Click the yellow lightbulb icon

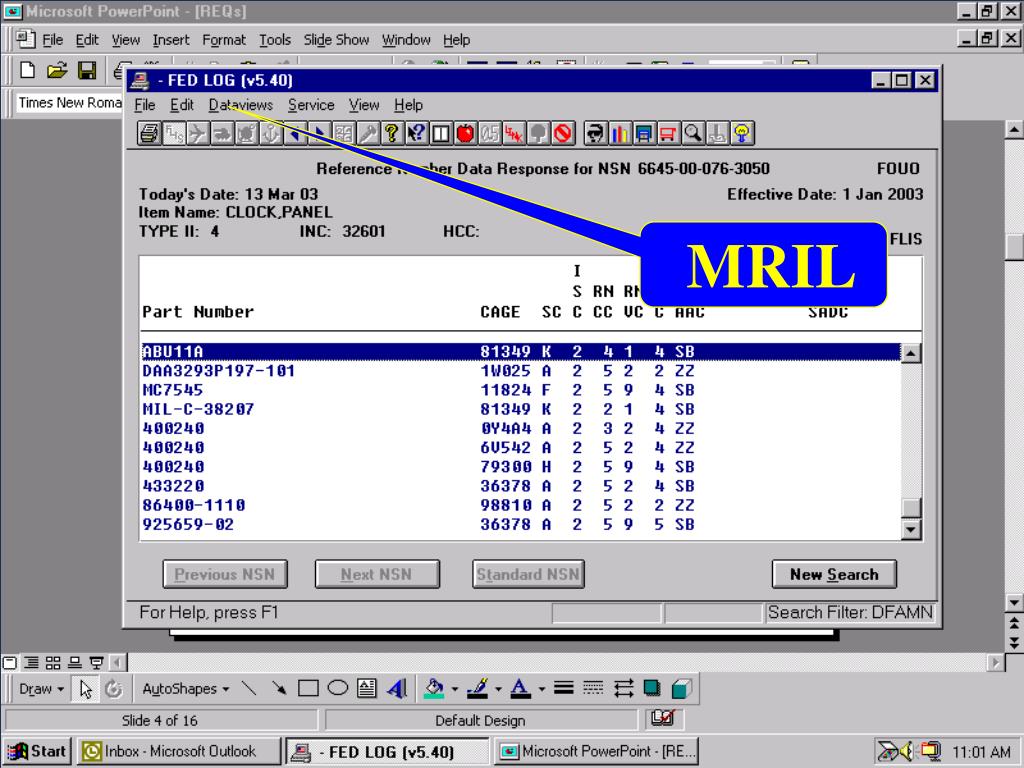pyautogui.click(x=742, y=133)
